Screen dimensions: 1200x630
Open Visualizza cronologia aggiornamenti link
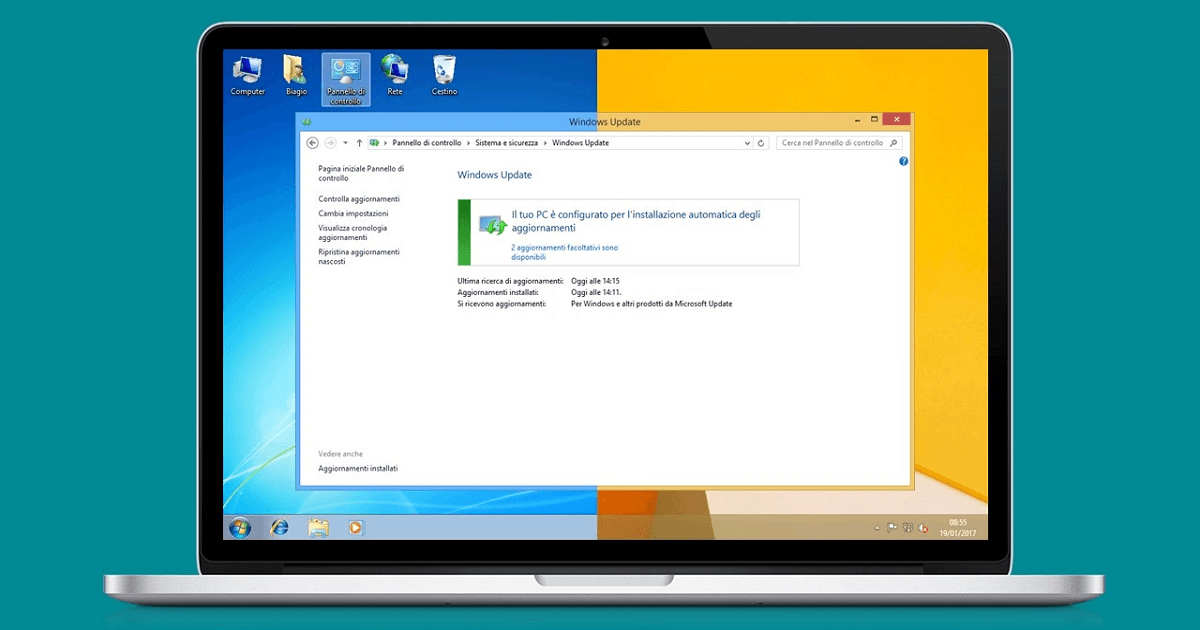(352, 233)
